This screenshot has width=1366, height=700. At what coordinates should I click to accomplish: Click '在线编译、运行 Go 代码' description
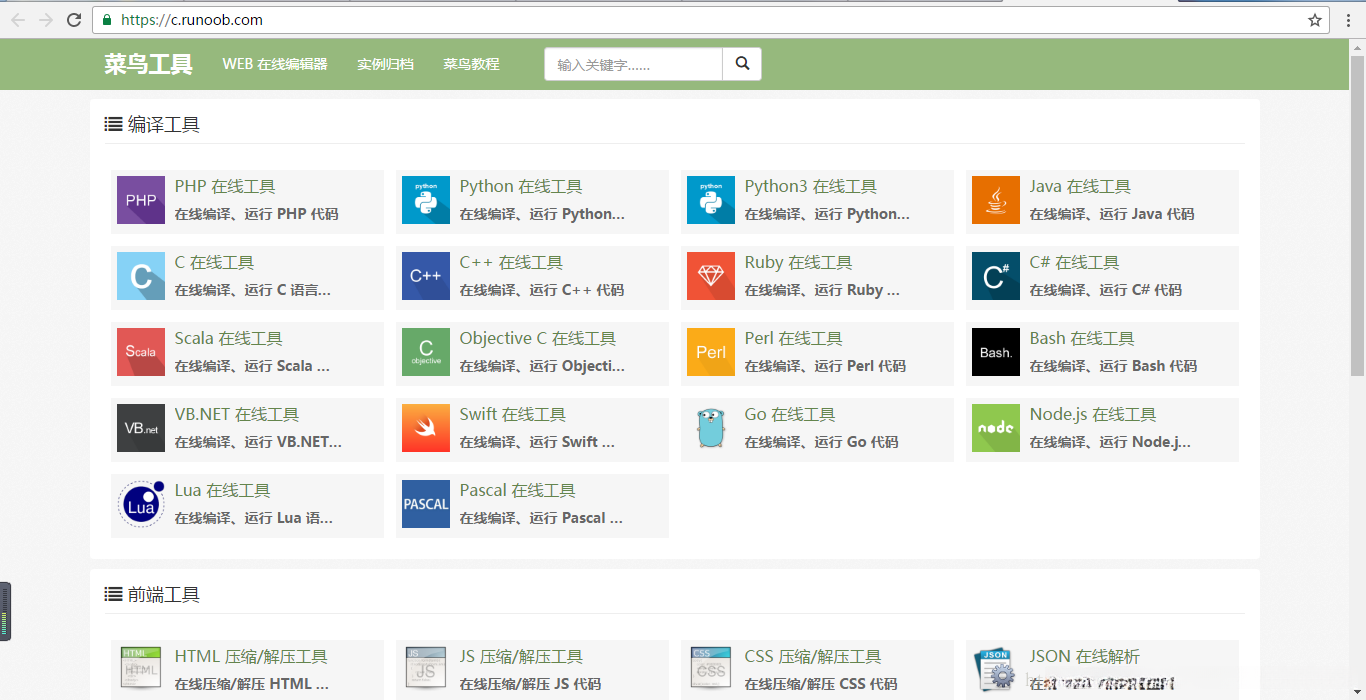[x=821, y=442]
